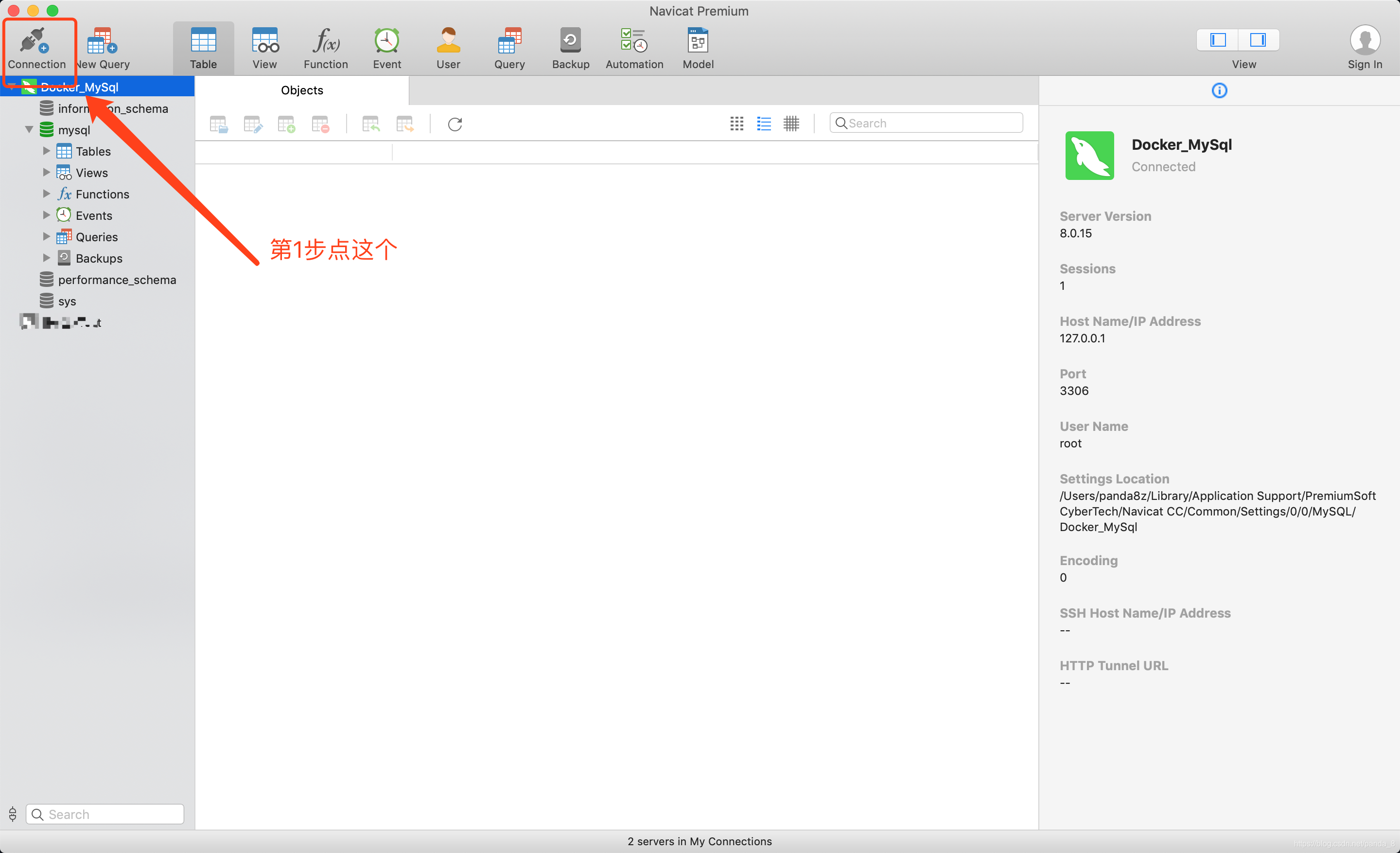Screen dimensions: 1400x853
Task: Select the mysql database label
Action: click(x=74, y=130)
